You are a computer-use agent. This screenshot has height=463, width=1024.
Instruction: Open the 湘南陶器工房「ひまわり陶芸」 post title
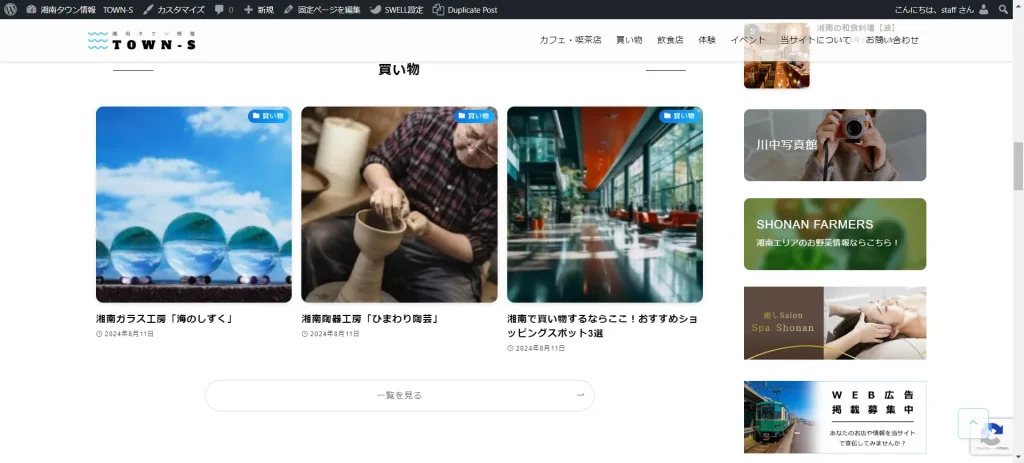(x=370, y=319)
